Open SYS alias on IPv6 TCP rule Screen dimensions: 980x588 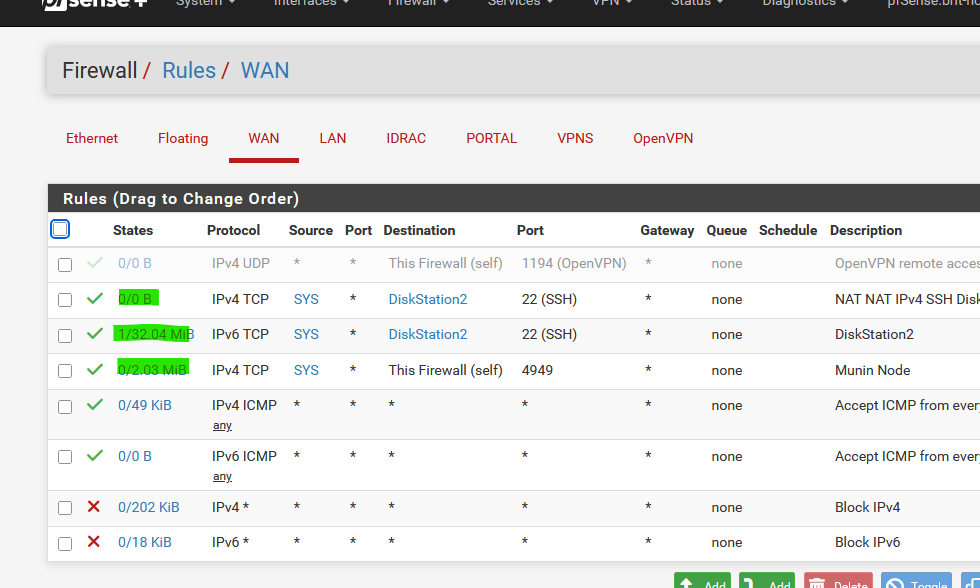(x=306, y=334)
